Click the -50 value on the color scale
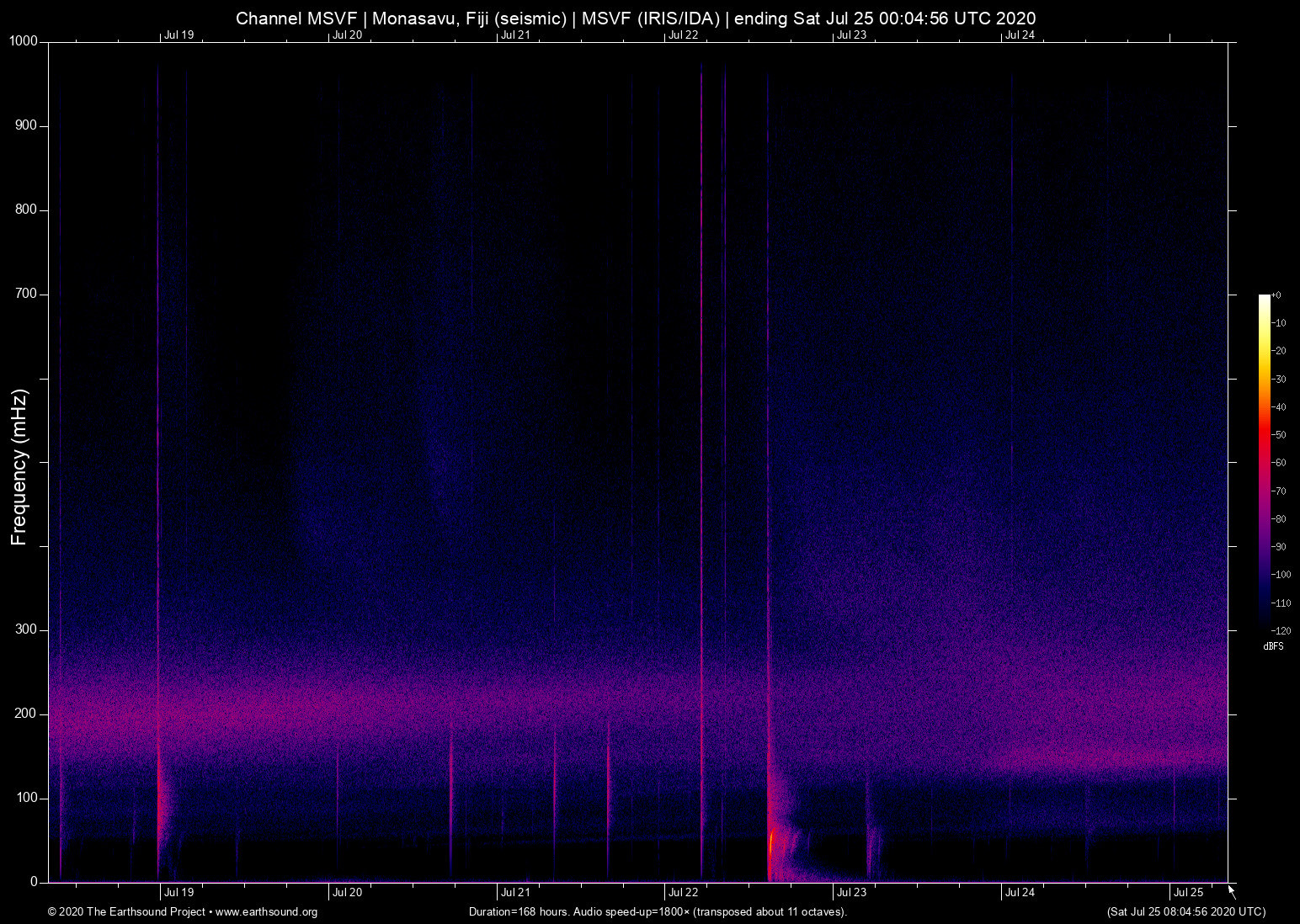Screen dimensions: 1300x924 point(1279,435)
